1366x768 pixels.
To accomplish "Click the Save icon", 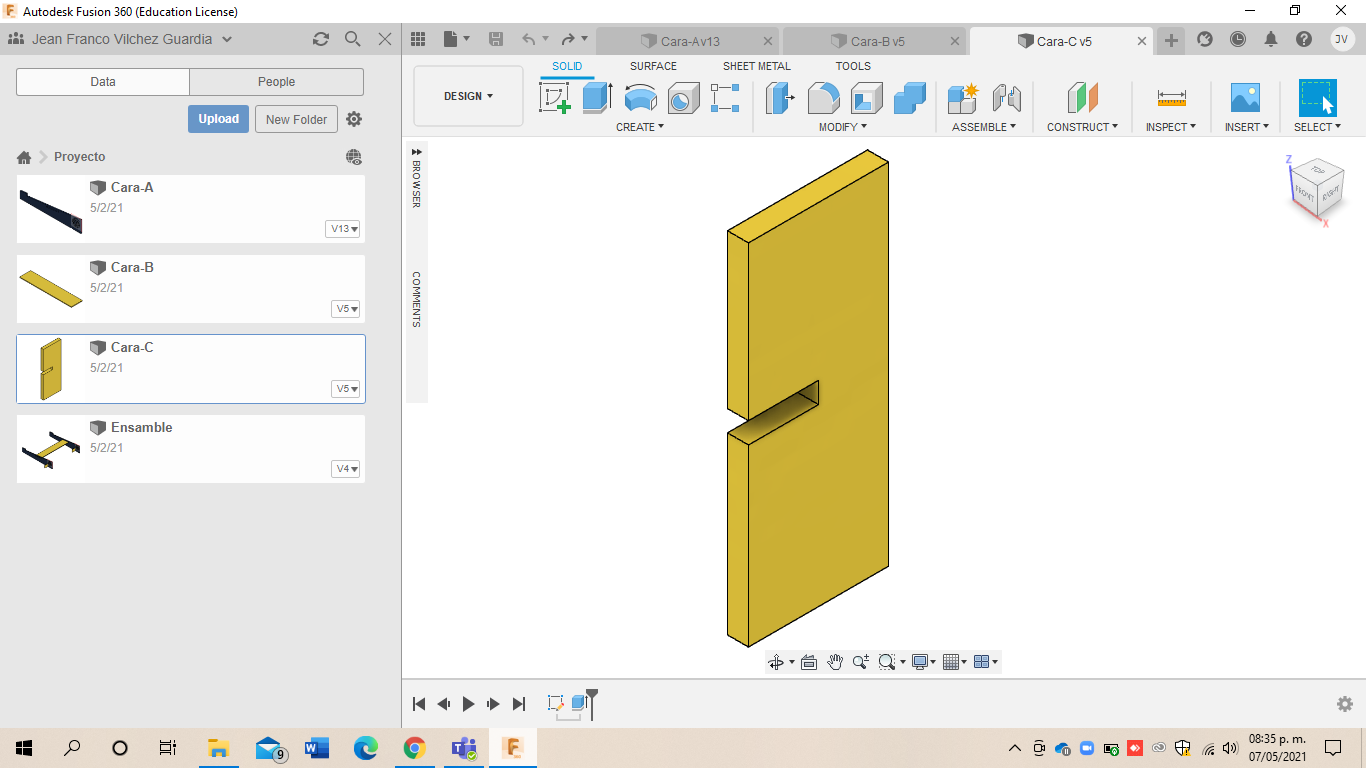I will (496, 39).
